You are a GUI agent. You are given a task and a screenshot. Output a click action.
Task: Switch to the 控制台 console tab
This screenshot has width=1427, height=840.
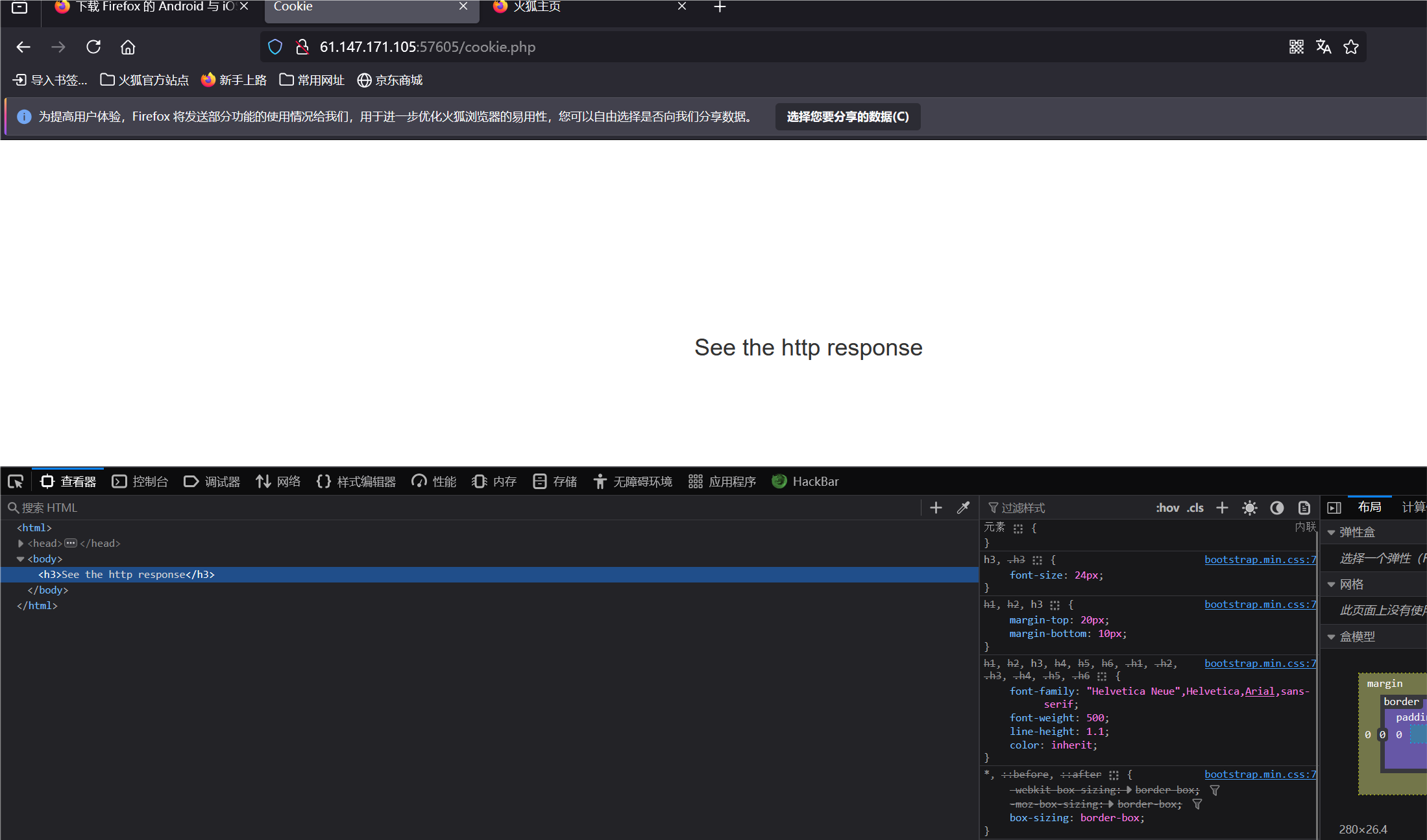pos(140,481)
